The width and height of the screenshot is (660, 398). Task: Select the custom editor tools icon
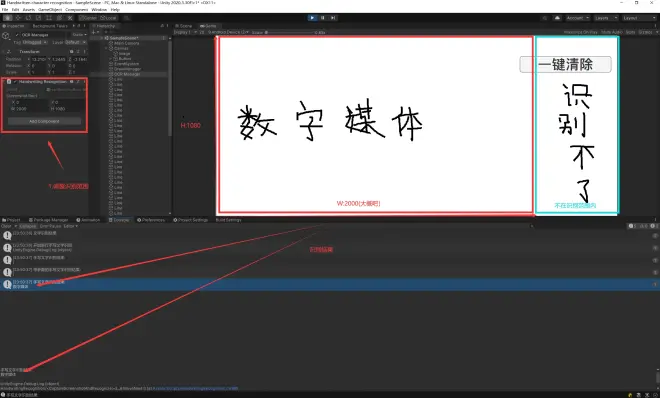[70, 18]
